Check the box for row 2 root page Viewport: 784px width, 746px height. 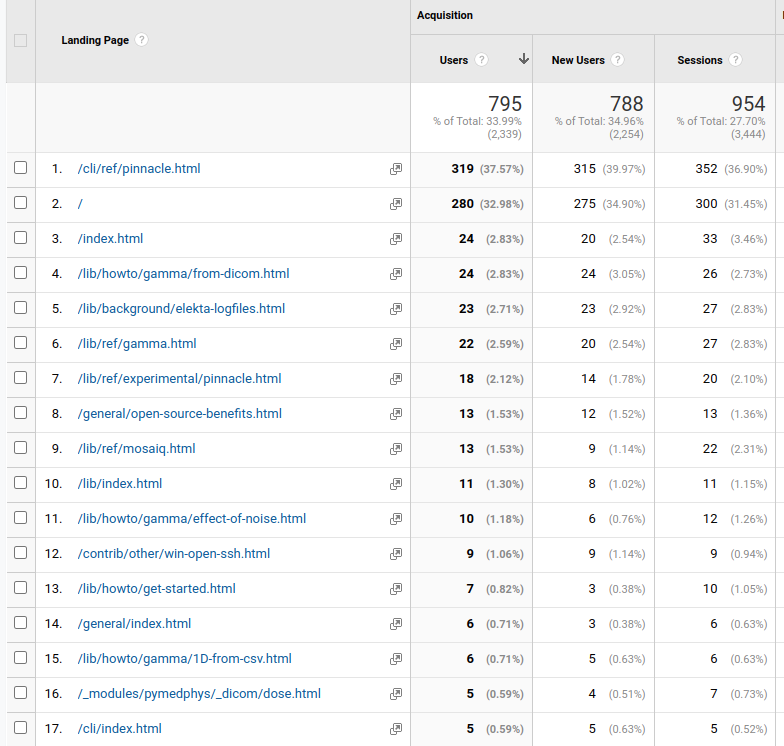tap(20, 202)
